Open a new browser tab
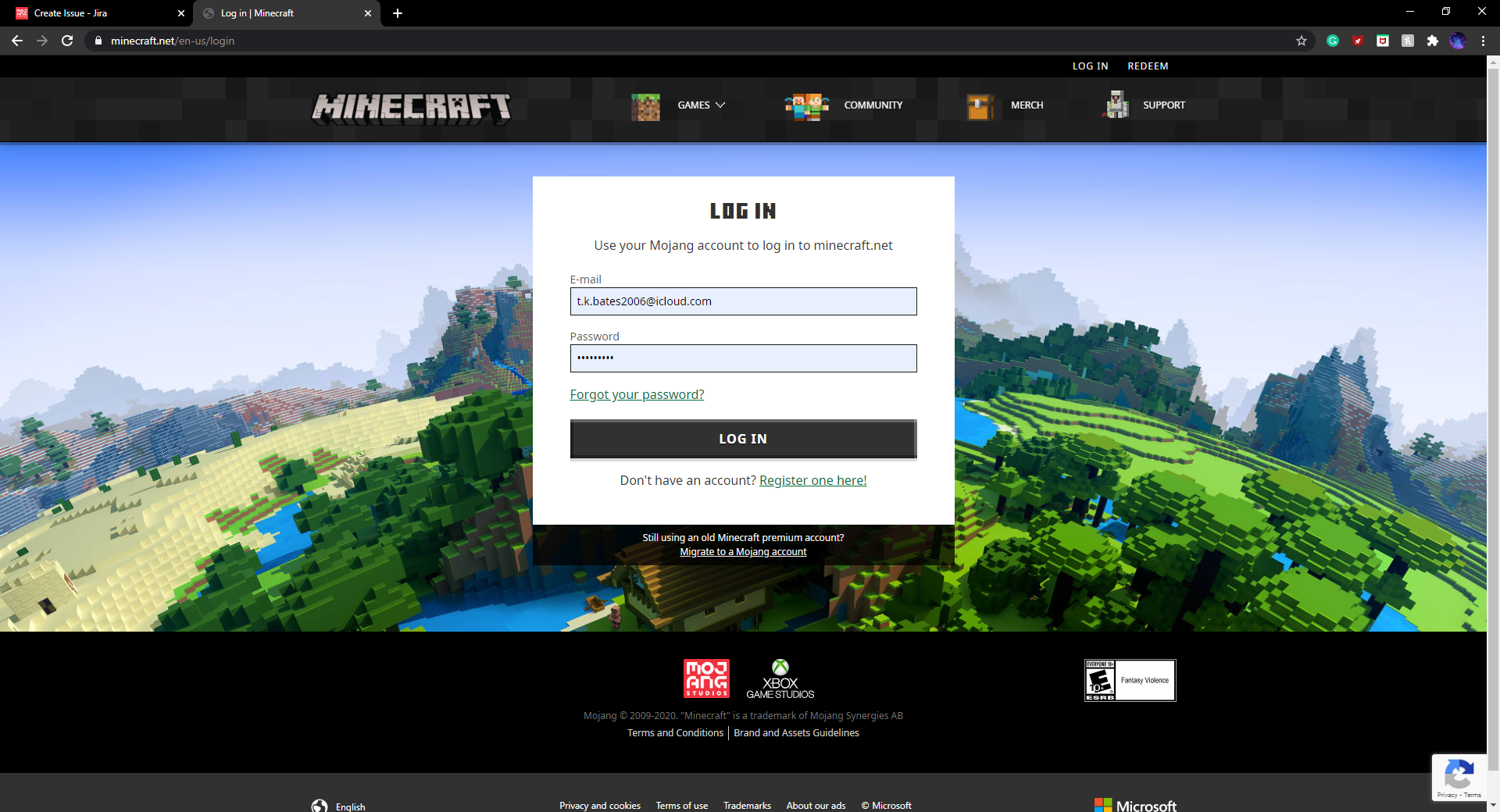Screen dimensions: 1500x812 point(398,13)
